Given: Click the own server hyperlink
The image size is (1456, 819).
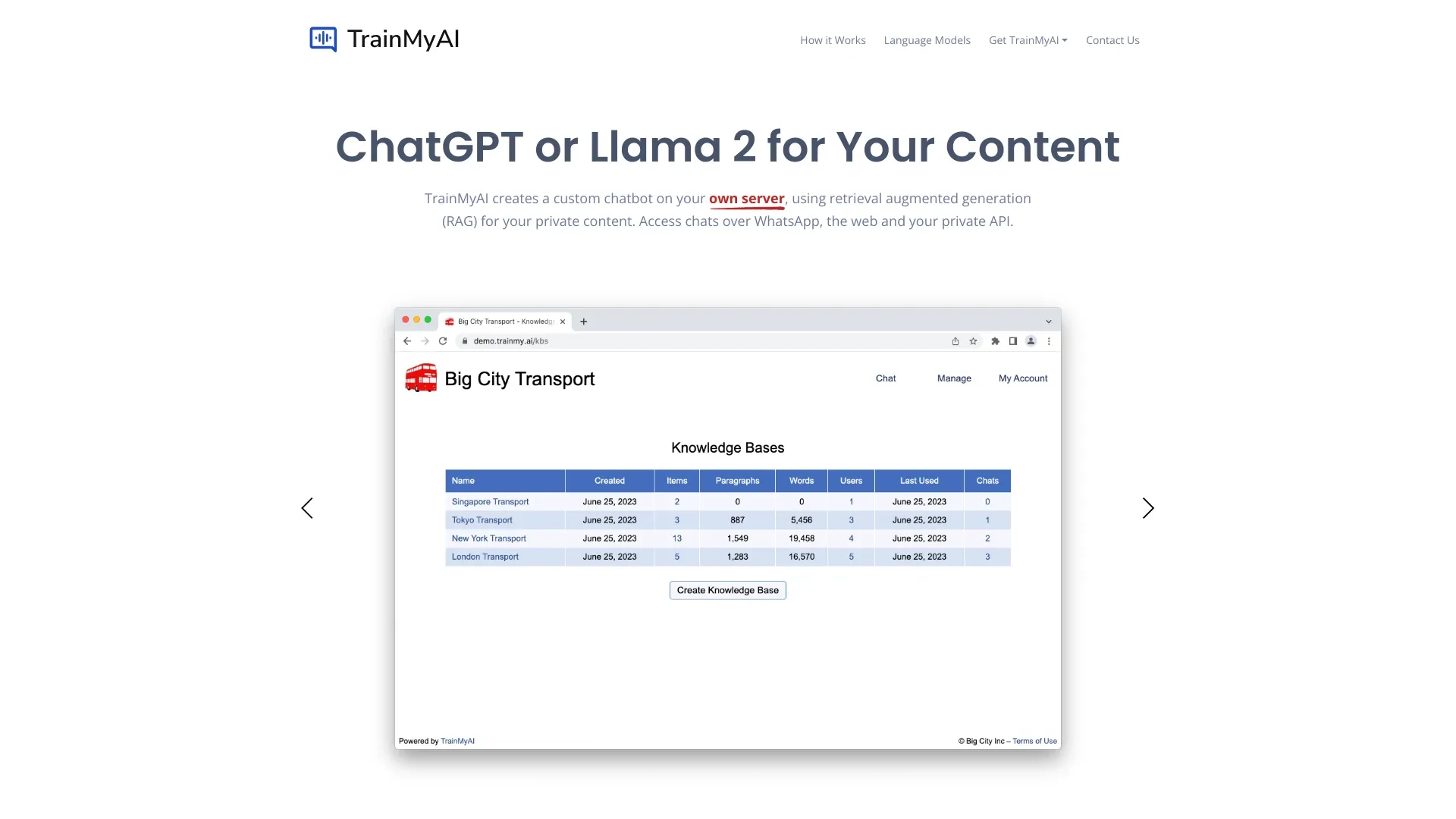Looking at the screenshot, I should tap(747, 198).
